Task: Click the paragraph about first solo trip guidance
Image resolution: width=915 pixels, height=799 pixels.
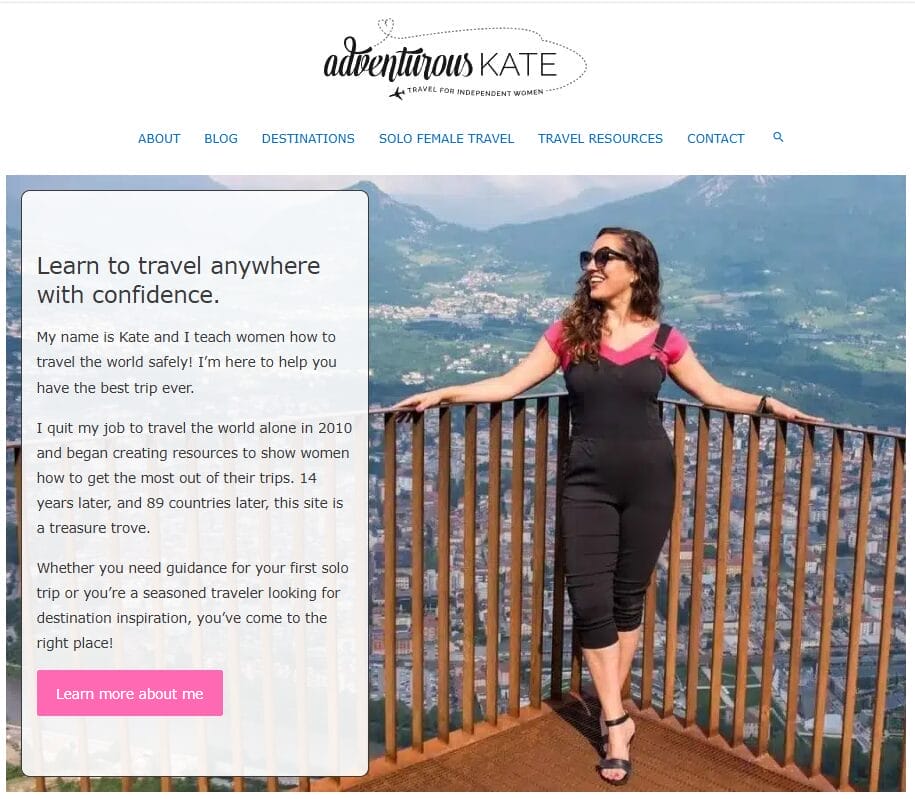Action: point(193,605)
